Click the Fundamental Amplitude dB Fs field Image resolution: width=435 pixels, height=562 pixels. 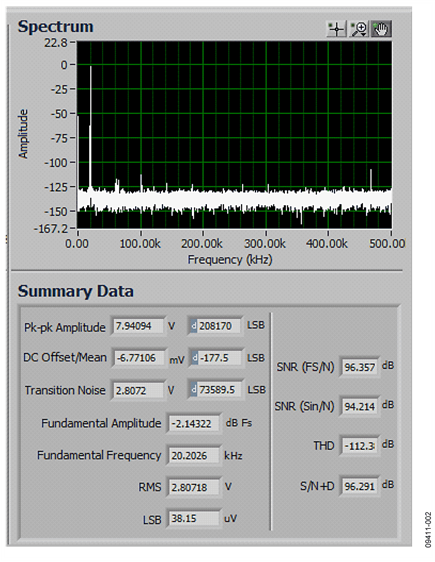(x=194, y=424)
